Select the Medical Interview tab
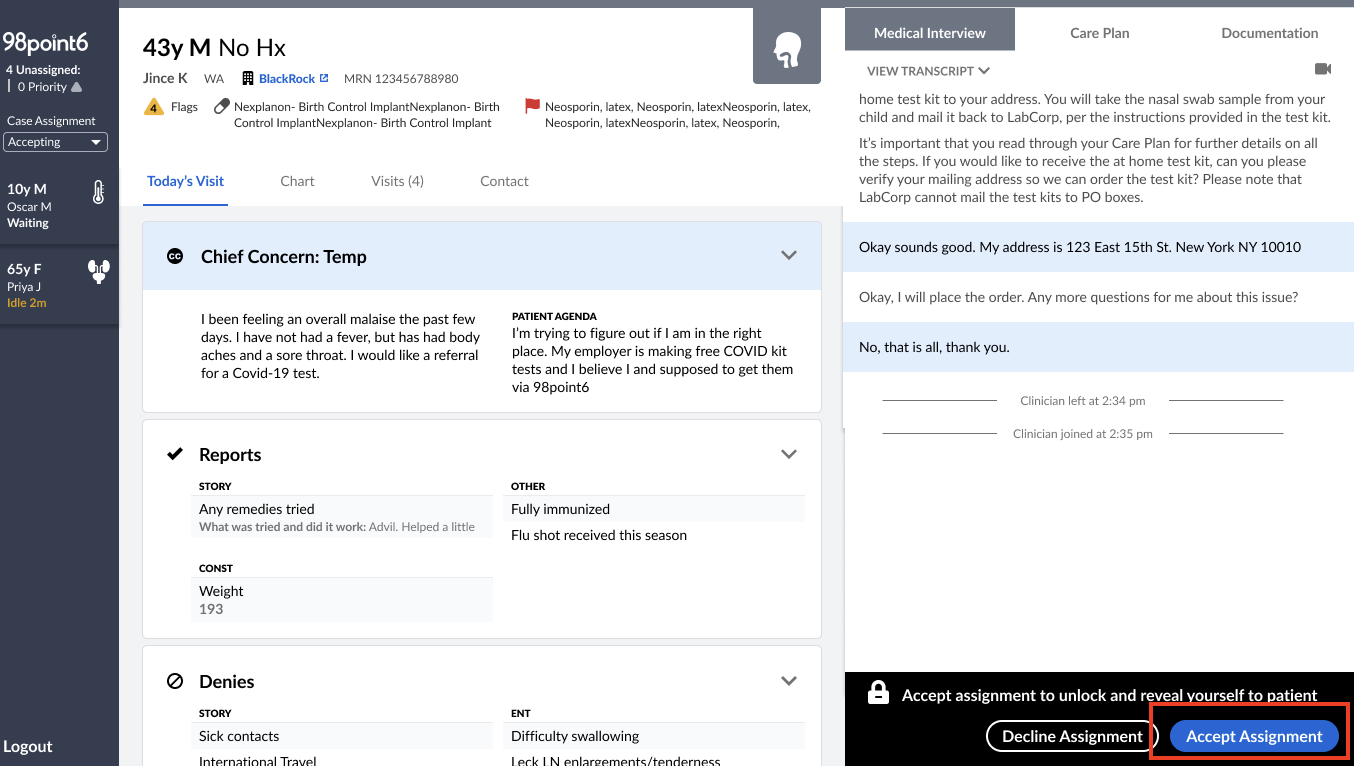This screenshot has height=766, width=1354. (x=930, y=32)
